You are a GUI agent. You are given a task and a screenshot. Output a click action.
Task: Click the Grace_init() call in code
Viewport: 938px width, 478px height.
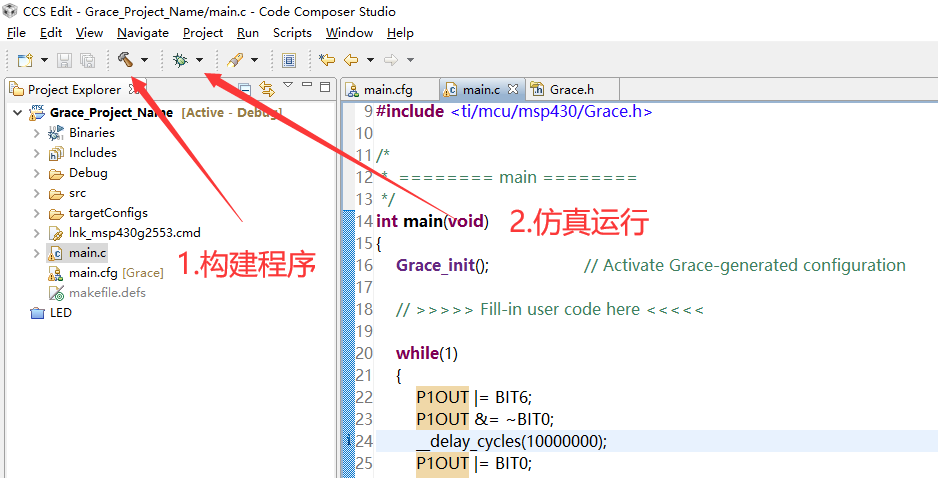tap(442, 265)
